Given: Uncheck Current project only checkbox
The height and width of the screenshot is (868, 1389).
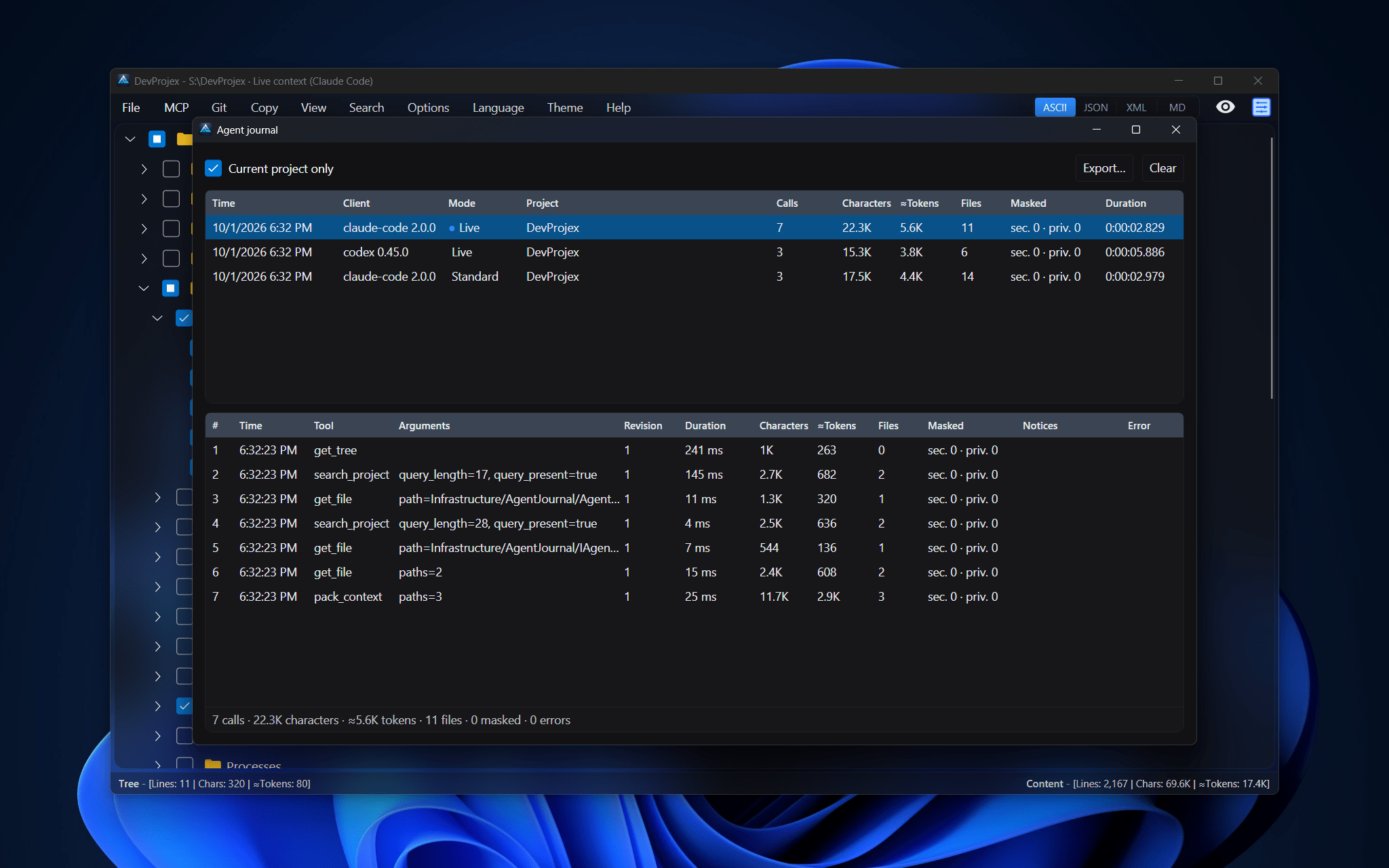Looking at the screenshot, I should click(214, 168).
